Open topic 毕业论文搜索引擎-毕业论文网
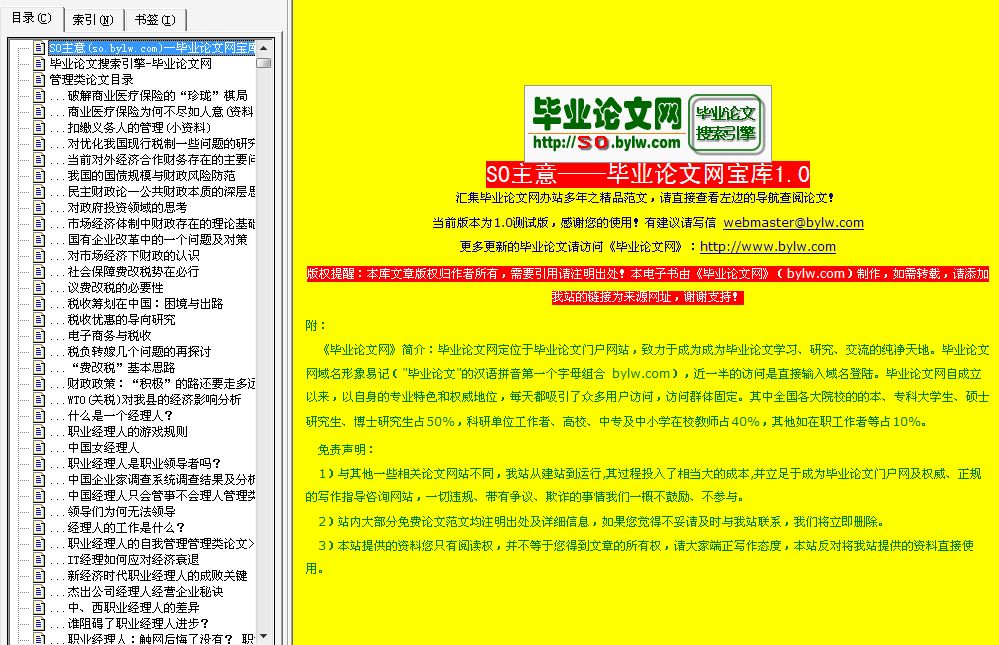 click(x=131, y=64)
